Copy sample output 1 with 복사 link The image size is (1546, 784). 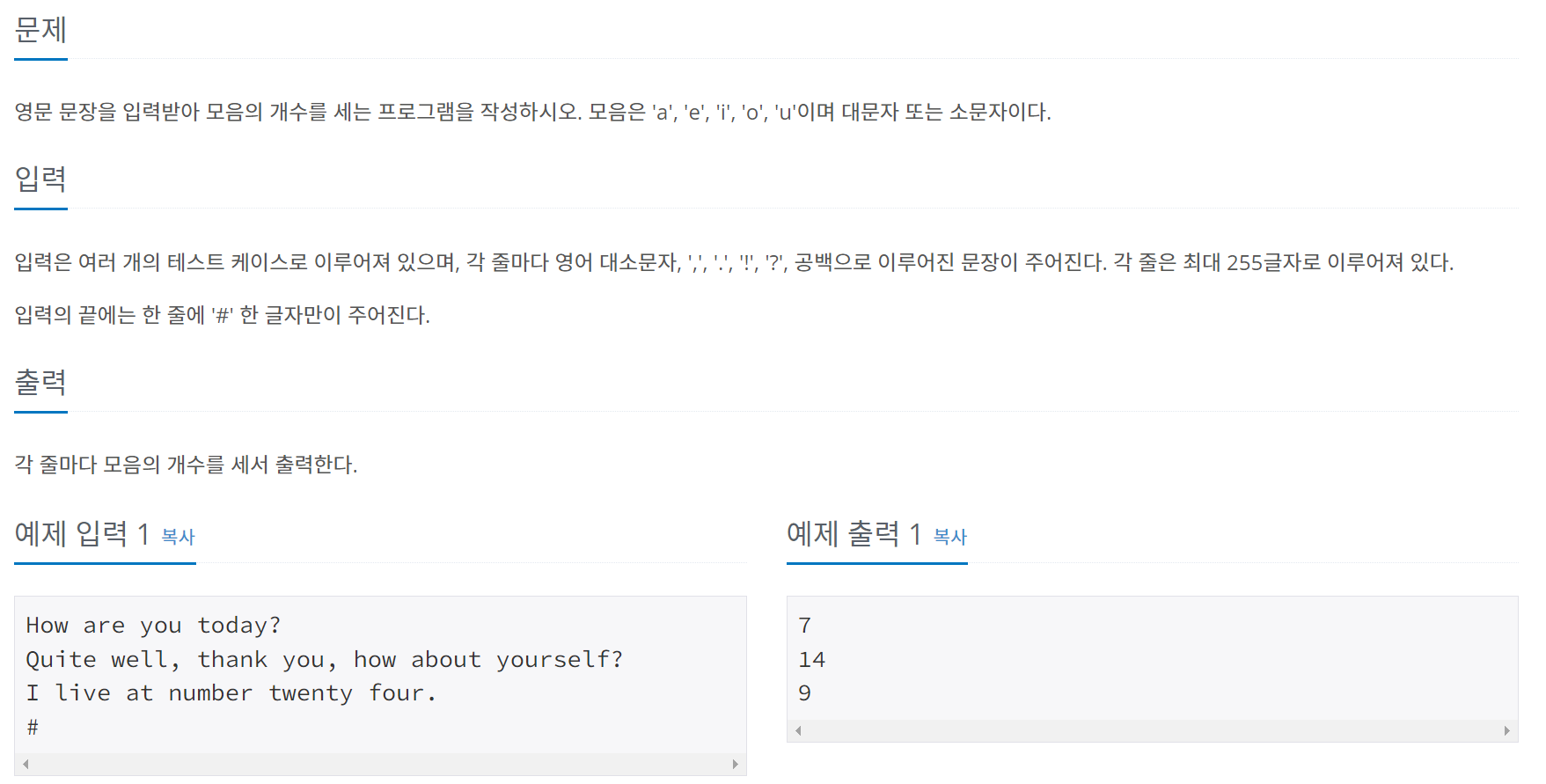point(949,537)
